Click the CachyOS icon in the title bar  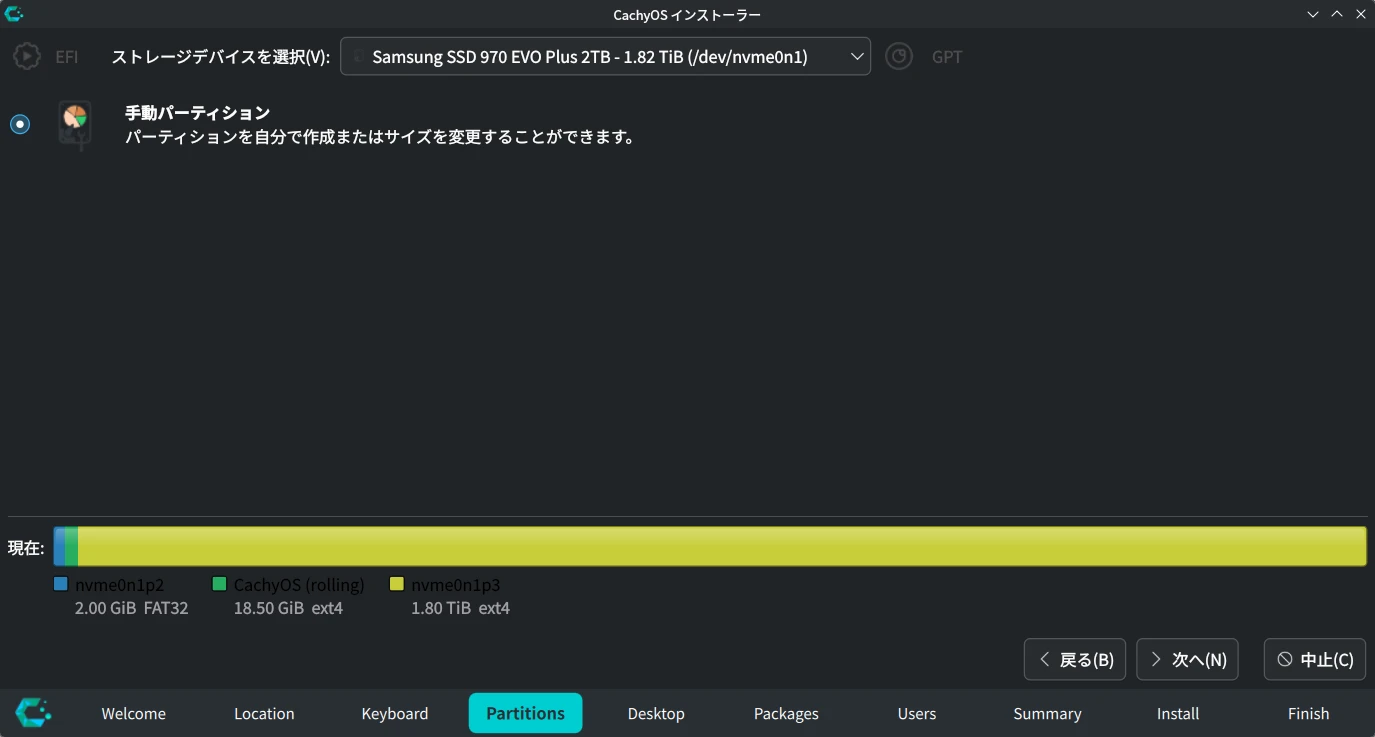point(14,14)
